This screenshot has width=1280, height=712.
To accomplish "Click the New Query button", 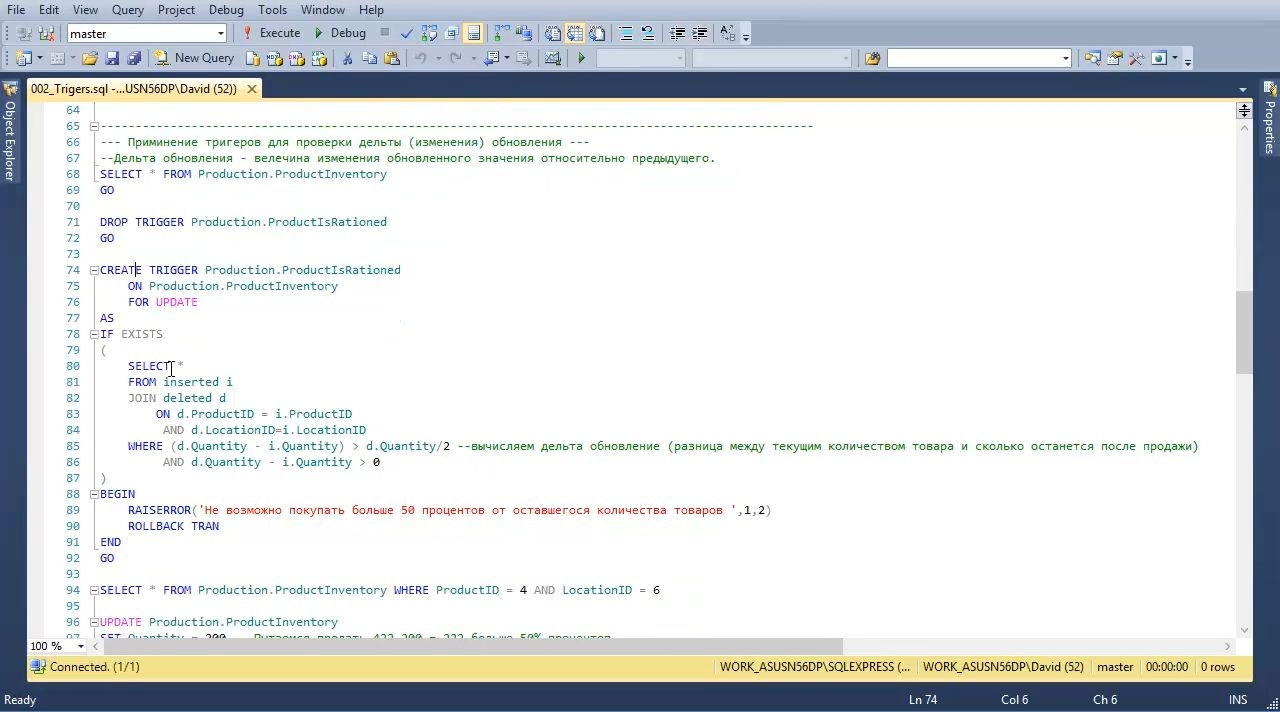I will pyautogui.click(x=193, y=58).
